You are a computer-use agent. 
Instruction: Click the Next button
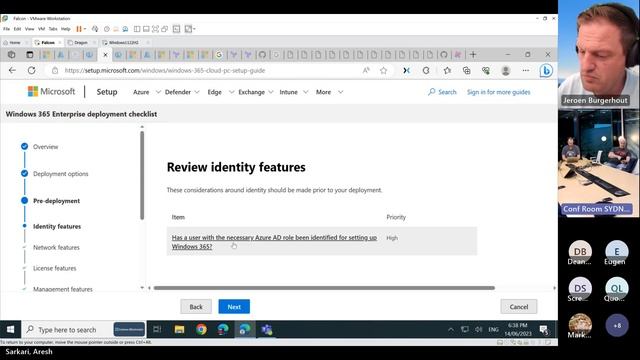pos(234,307)
